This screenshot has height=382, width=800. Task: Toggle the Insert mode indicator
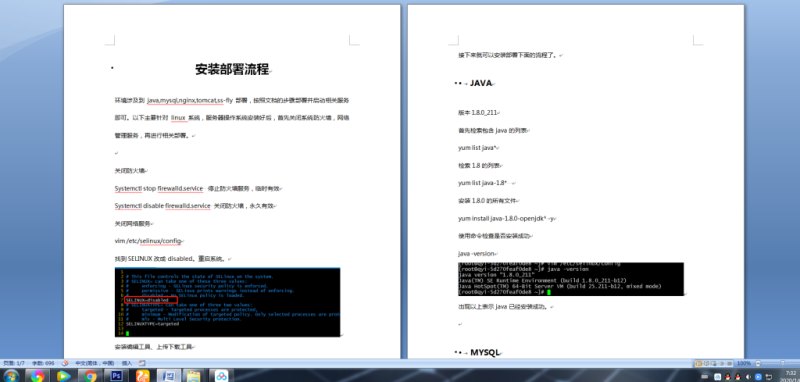tap(127, 363)
